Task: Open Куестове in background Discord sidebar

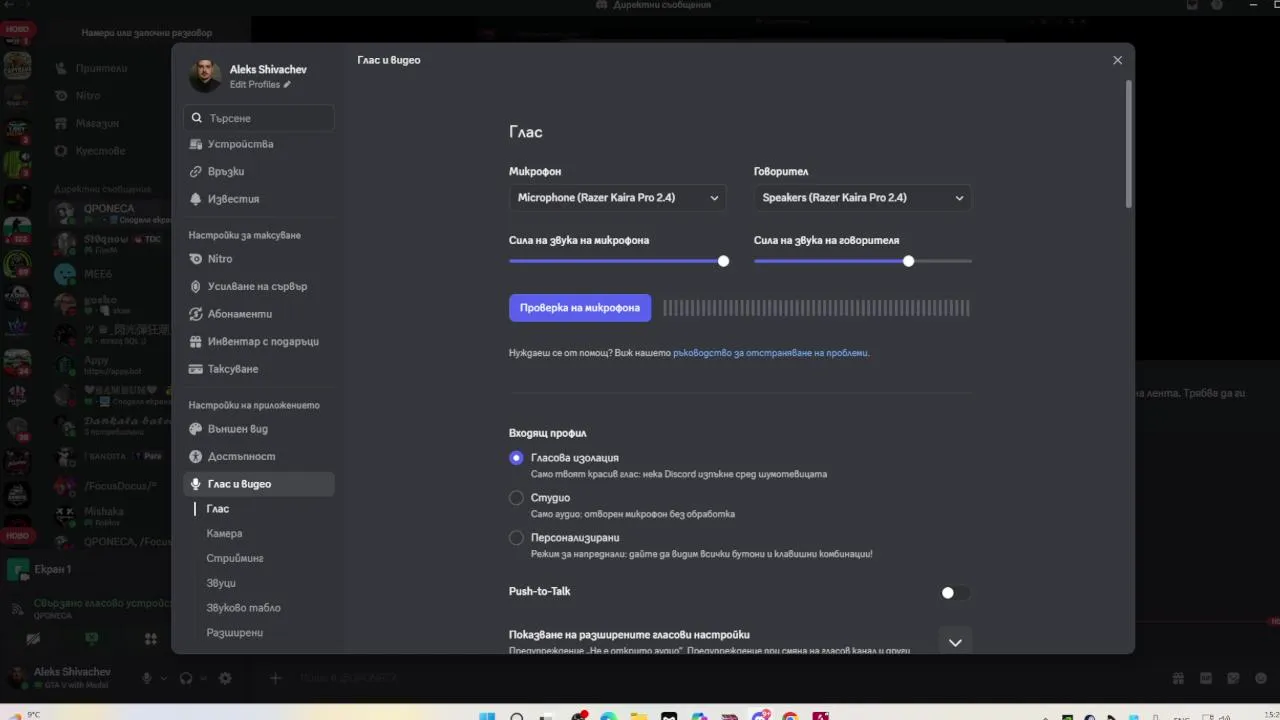Action: point(100,151)
